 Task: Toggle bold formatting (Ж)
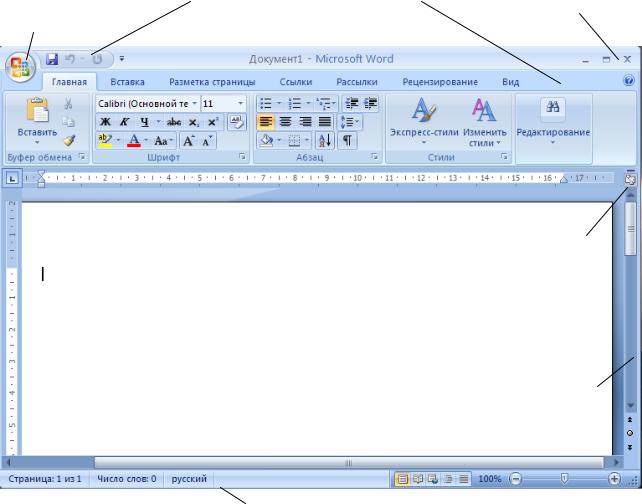(105, 122)
